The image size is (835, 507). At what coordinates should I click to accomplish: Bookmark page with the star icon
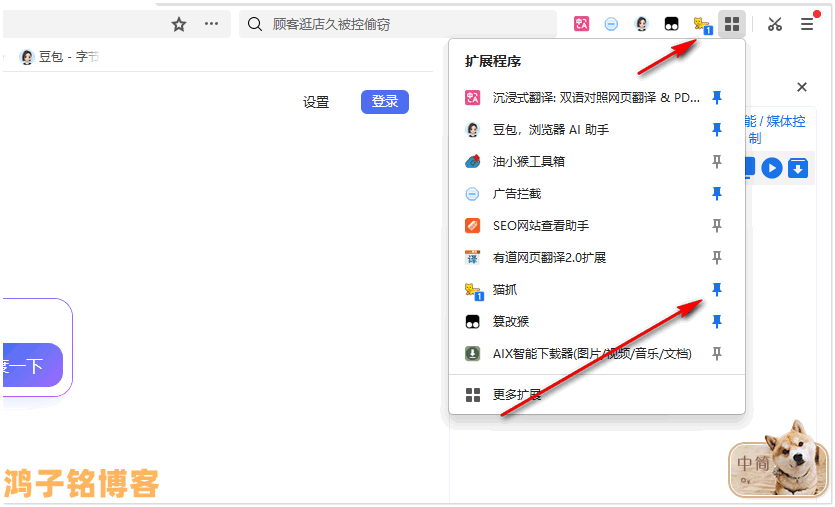179,24
